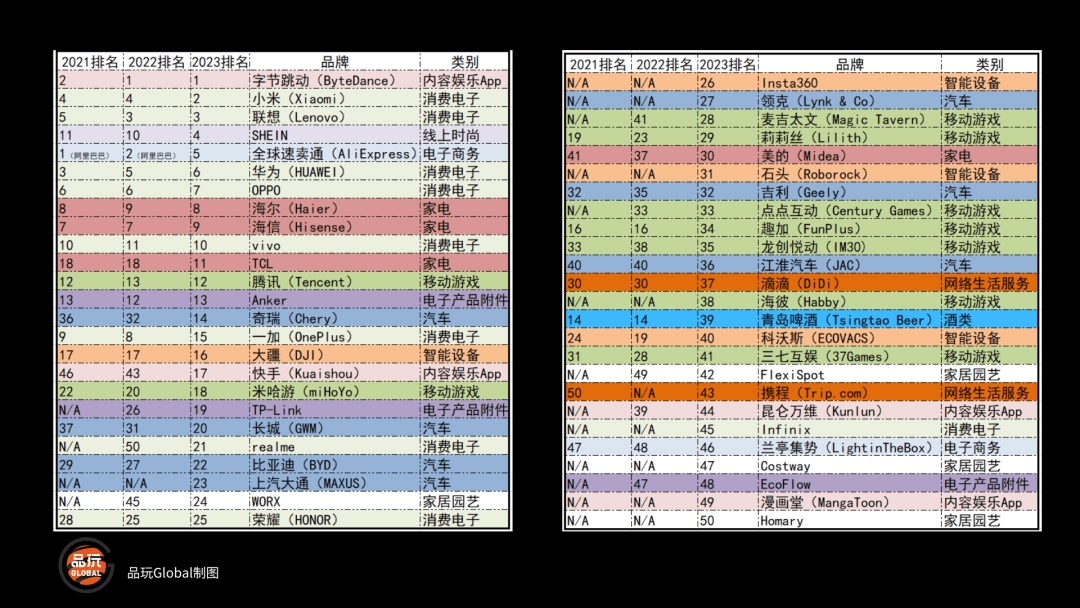Select the 2 (阿里巴巴) rank cell
Image resolution: width=1080 pixels, height=608 pixels.
tap(157, 154)
